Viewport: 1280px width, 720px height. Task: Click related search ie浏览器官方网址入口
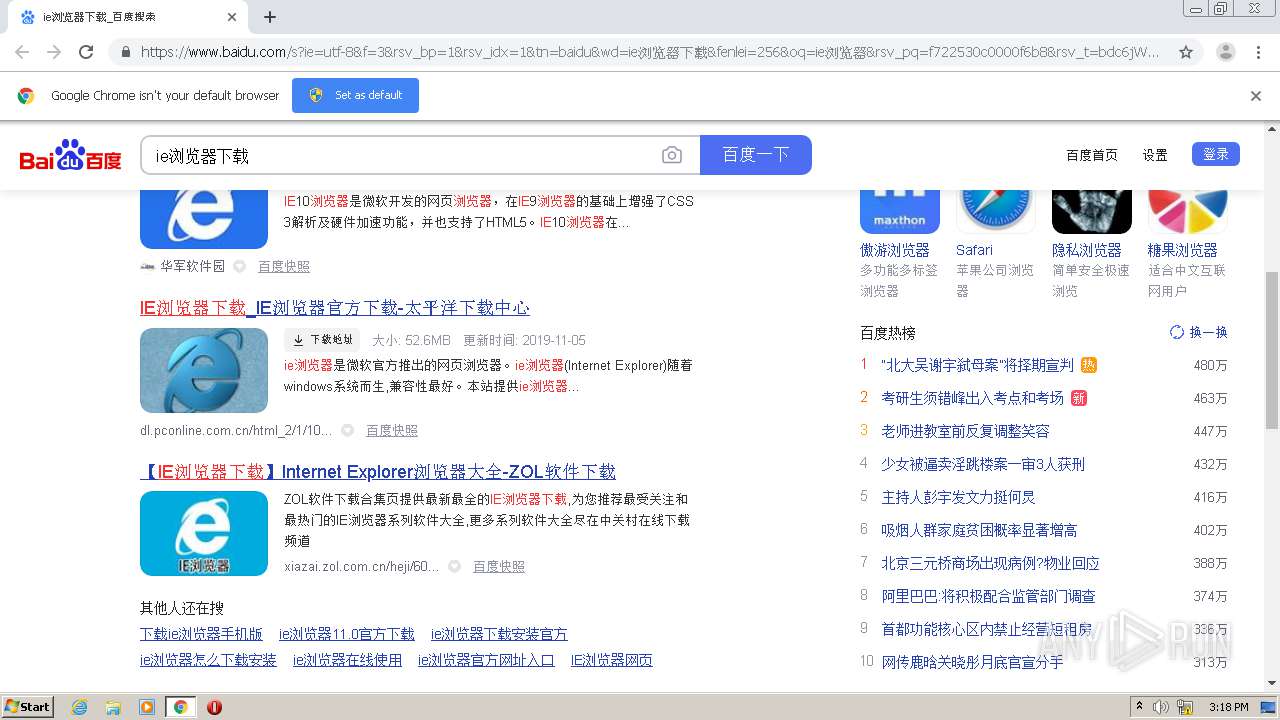pos(486,660)
